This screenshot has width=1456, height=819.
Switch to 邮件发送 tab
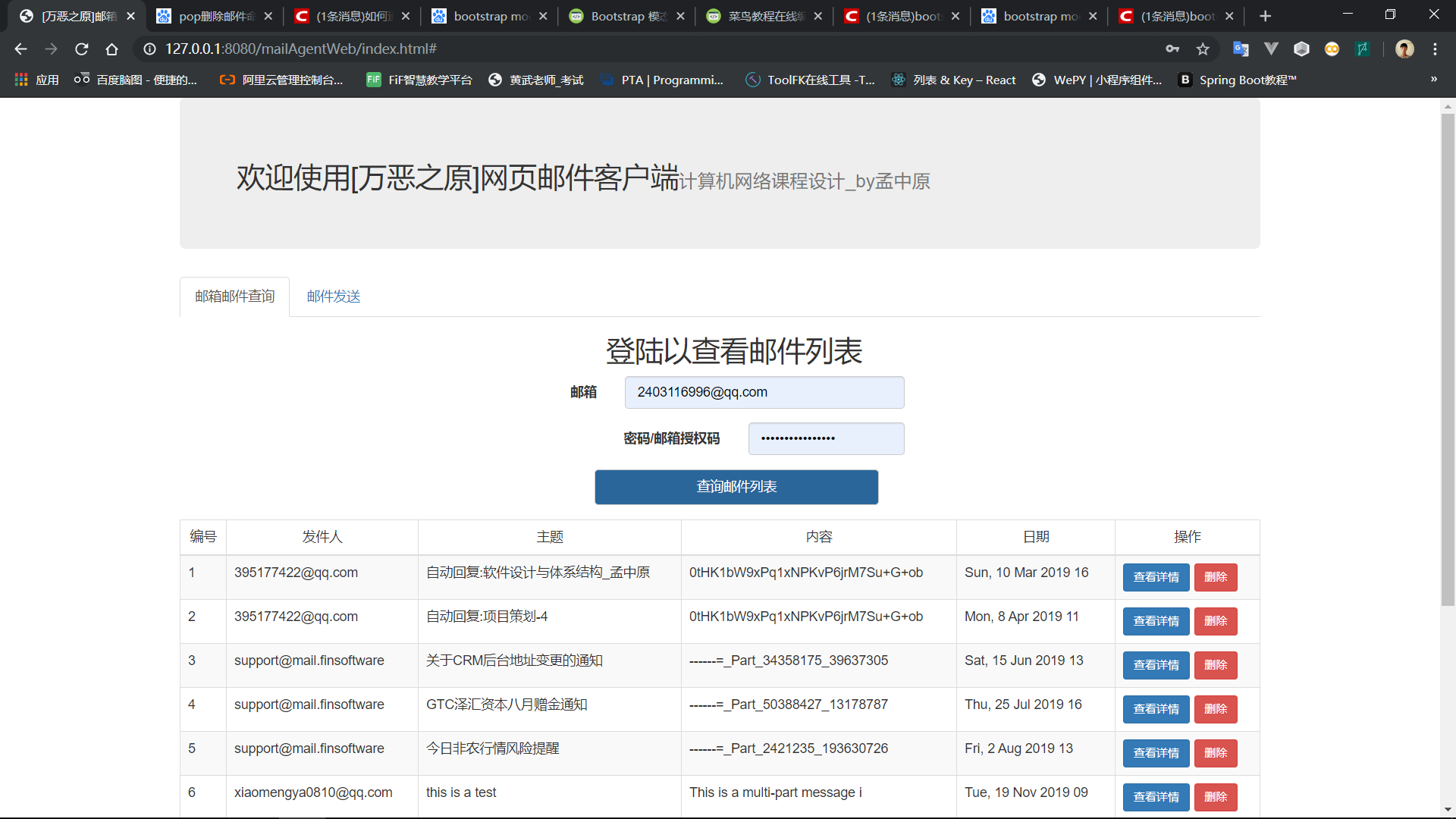pos(334,297)
